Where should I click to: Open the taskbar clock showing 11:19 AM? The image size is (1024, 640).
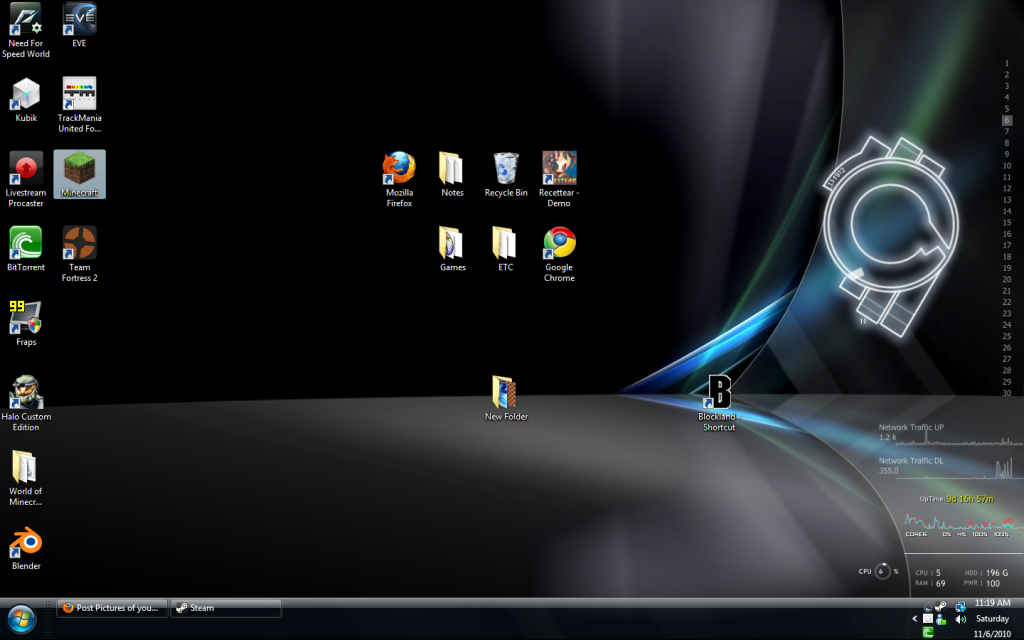992,603
